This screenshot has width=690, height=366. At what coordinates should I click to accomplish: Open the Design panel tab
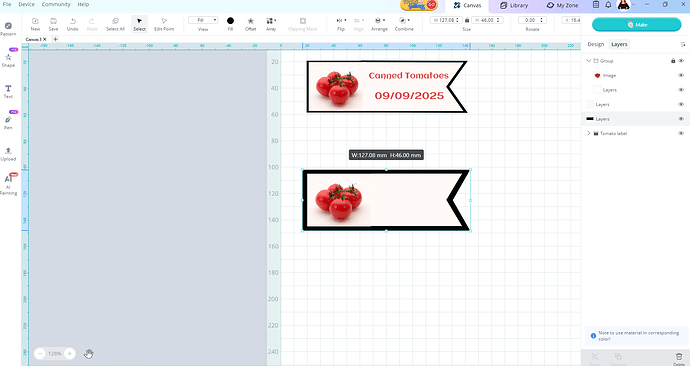click(596, 44)
